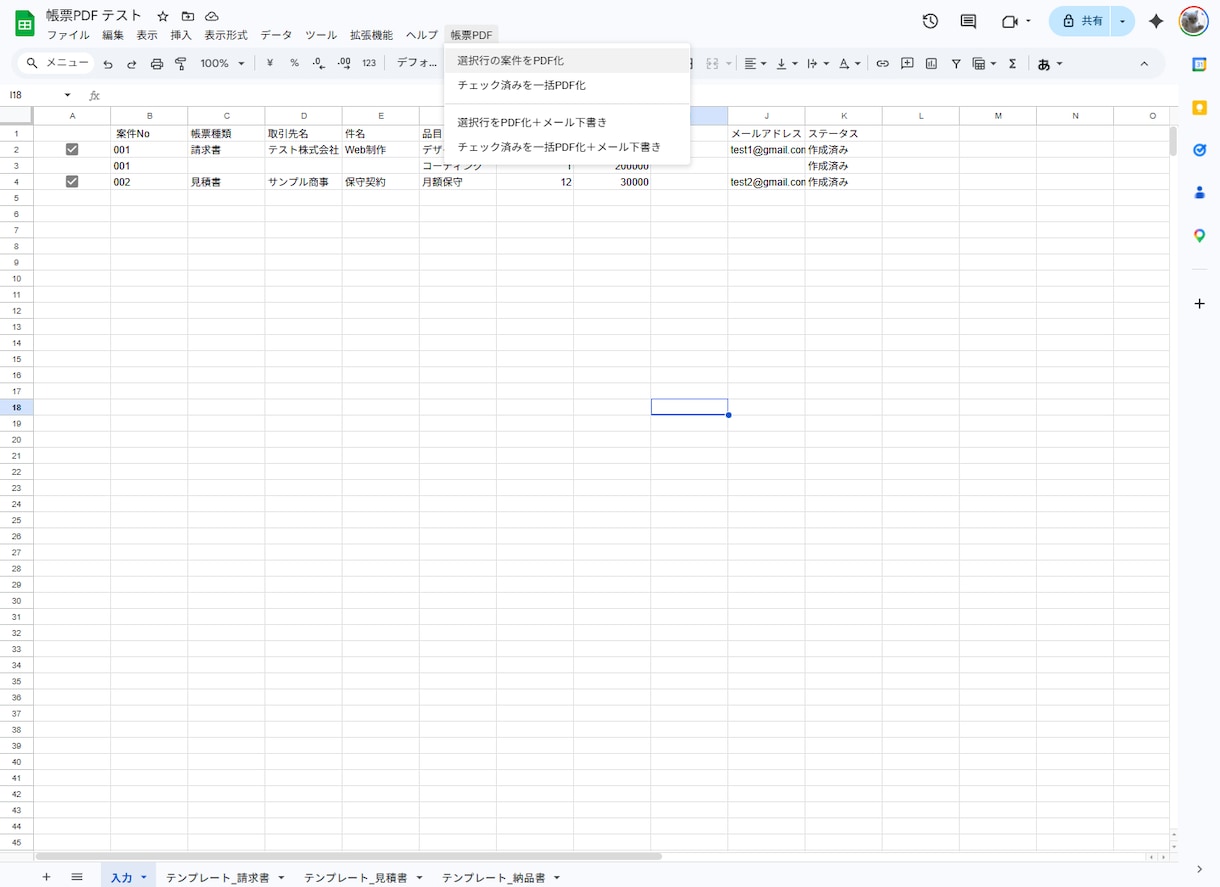Show the all sheets list

[77, 876]
